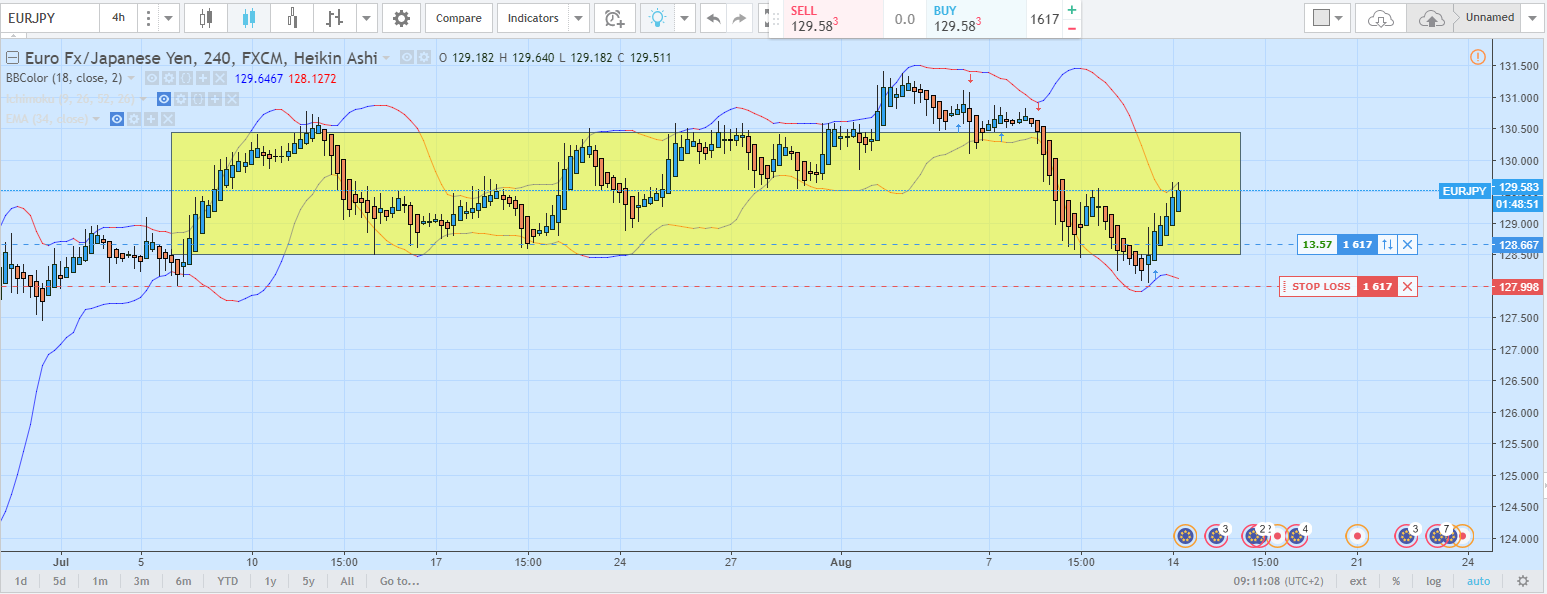Toggle extended hours ext
This screenshot has height=594, width=1547.
[1357, 581]
